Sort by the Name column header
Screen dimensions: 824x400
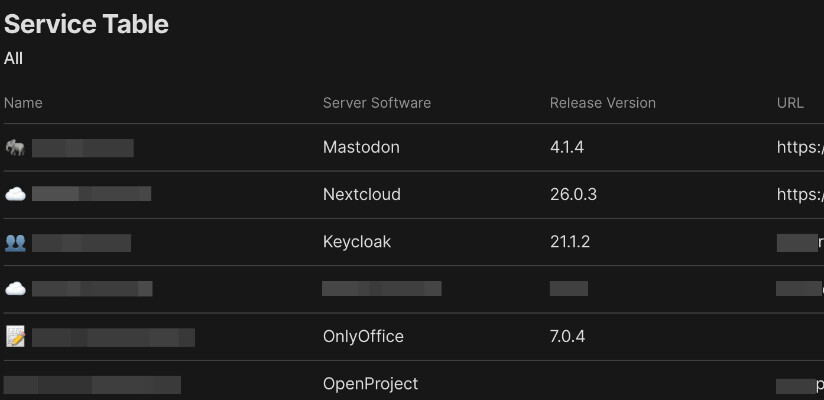(23, 103)
